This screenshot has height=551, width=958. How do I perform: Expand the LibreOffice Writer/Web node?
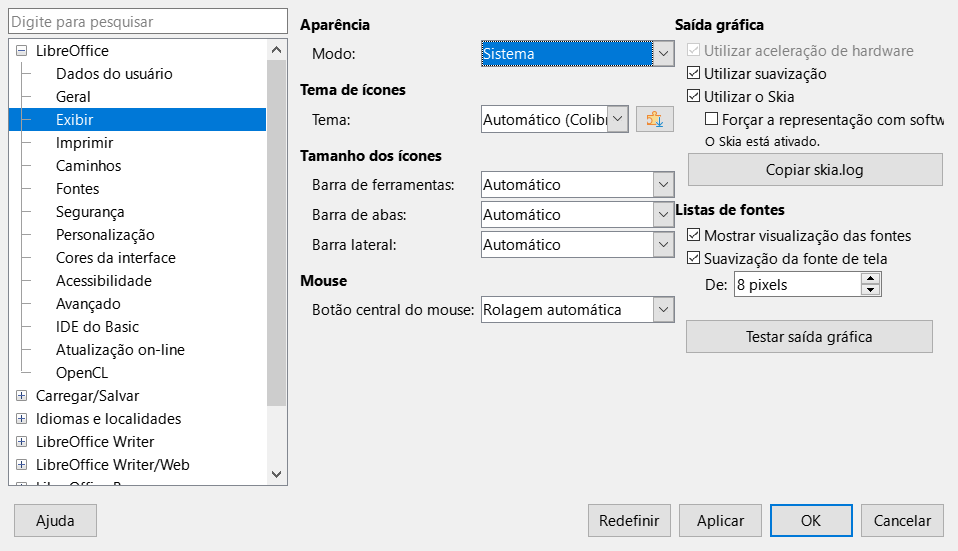21,464
